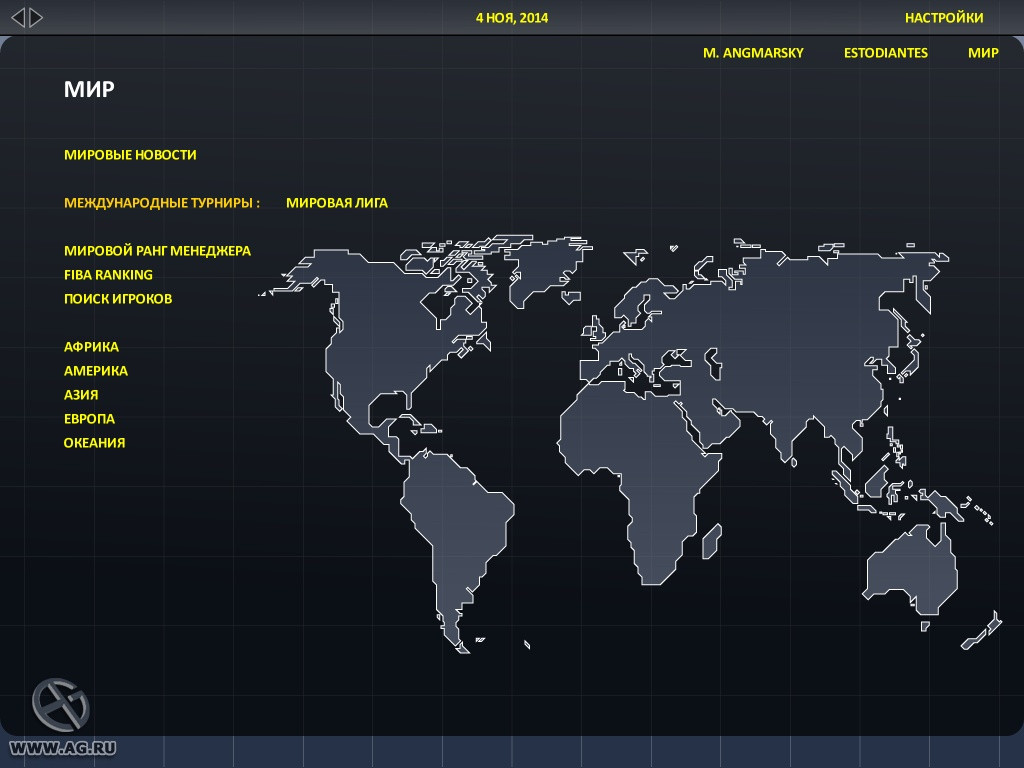Click the МЕЖДУНАРОДНЫЕ ТУРНИРЫ label
This screenshot has height=768, width=1024.
pos(161,203)
